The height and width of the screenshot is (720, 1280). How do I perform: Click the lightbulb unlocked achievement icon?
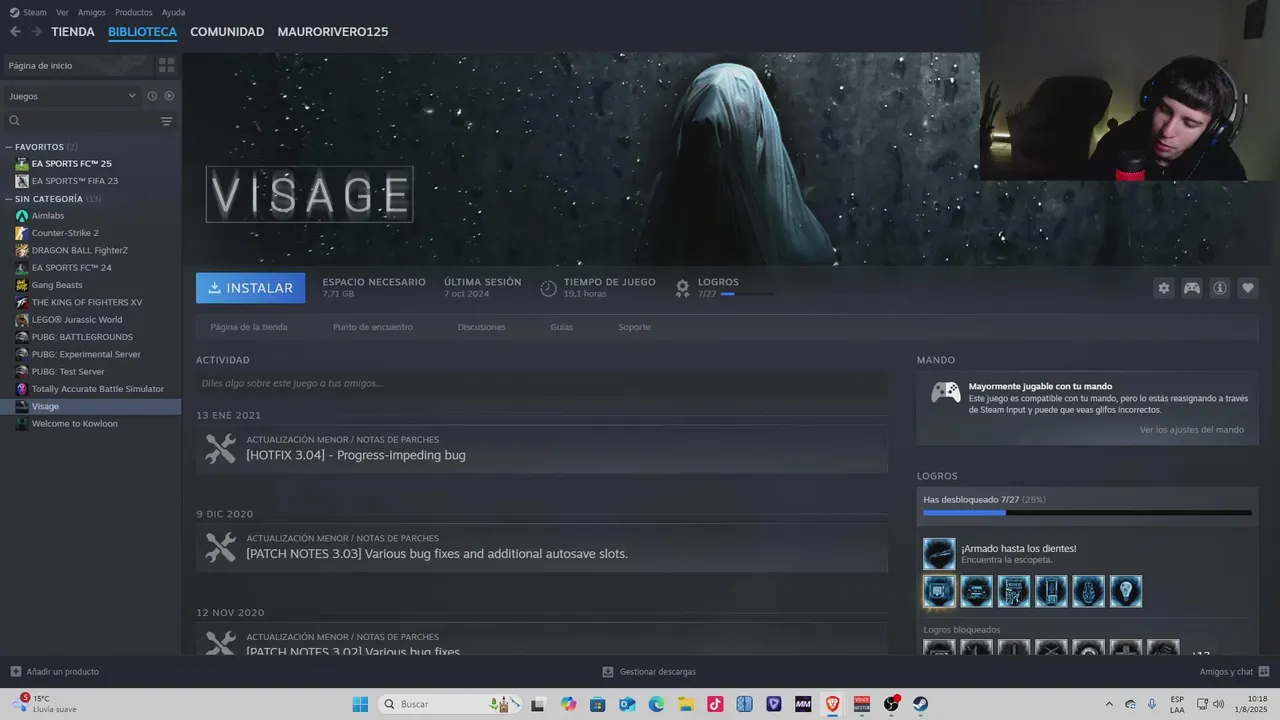[x=1126, y=591]
